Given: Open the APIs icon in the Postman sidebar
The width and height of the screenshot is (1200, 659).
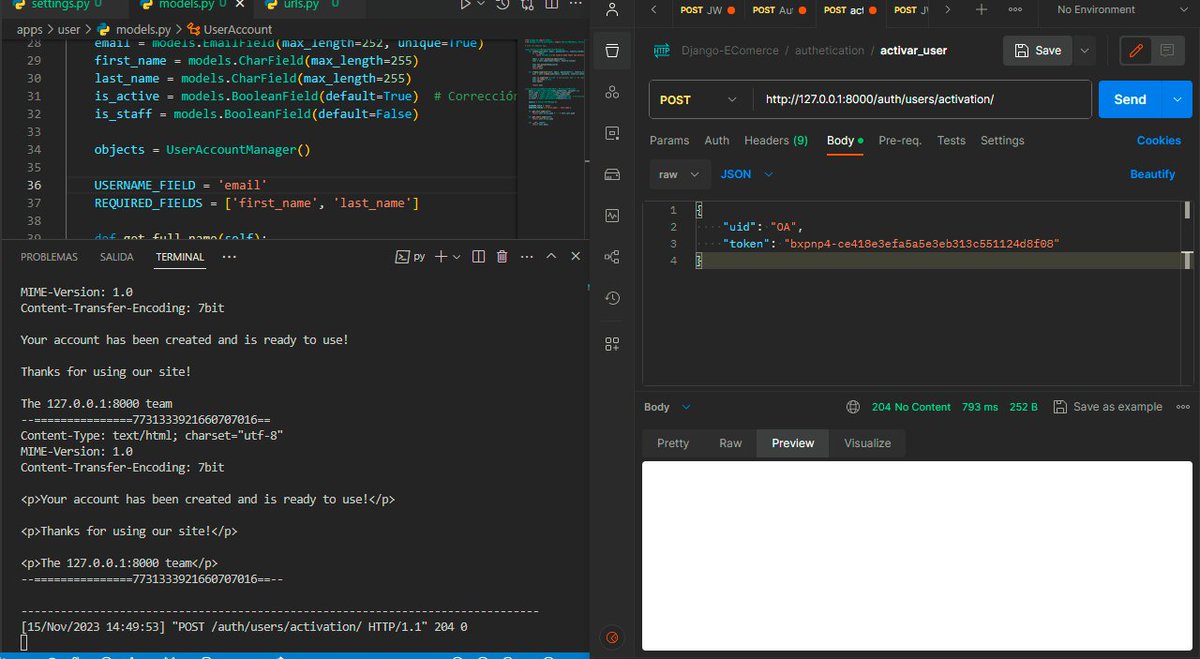Looking at the screenshot, I should (612, 92).
